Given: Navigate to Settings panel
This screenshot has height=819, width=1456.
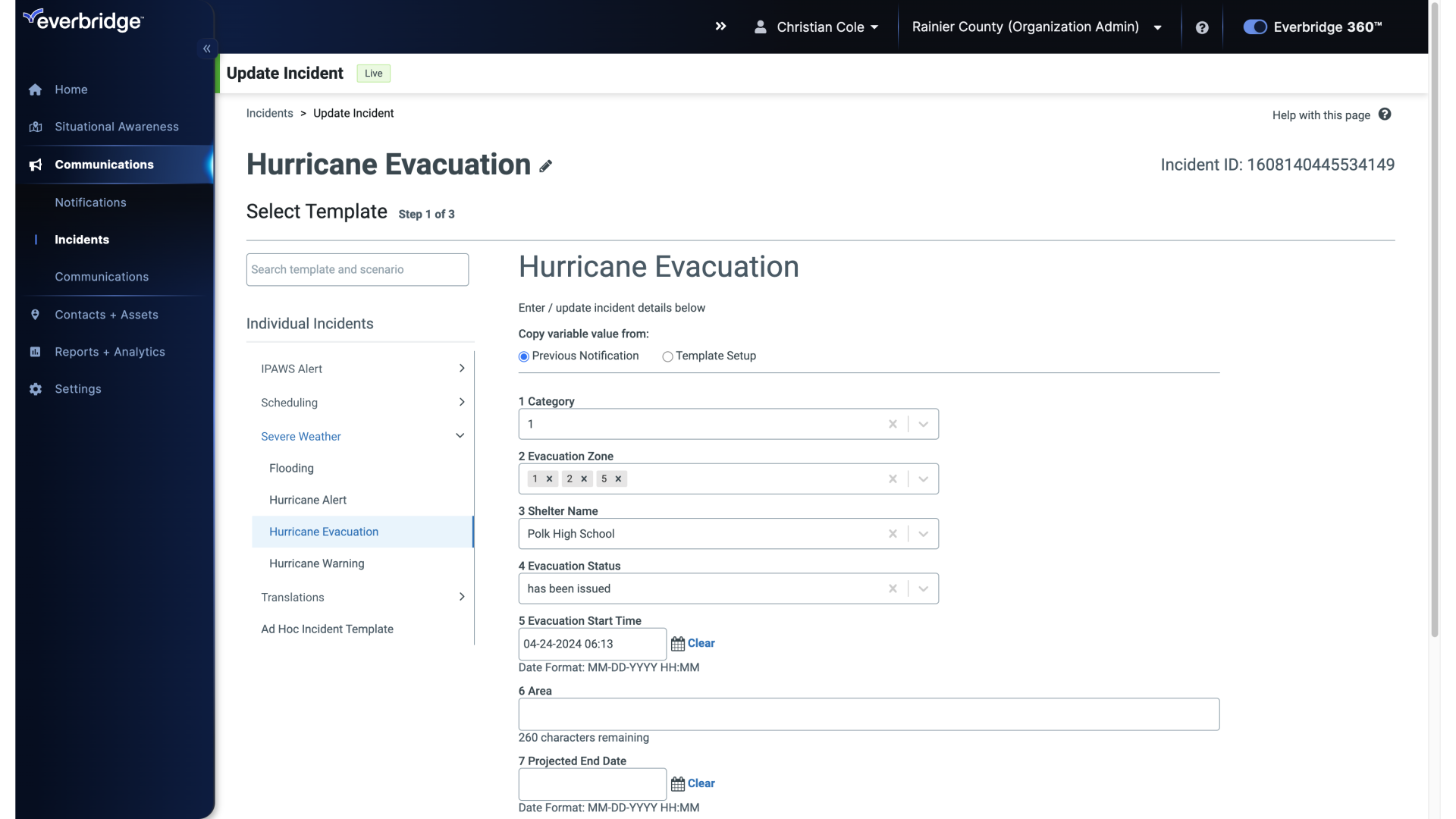Looking at the screenshot, I should [78, 389].
